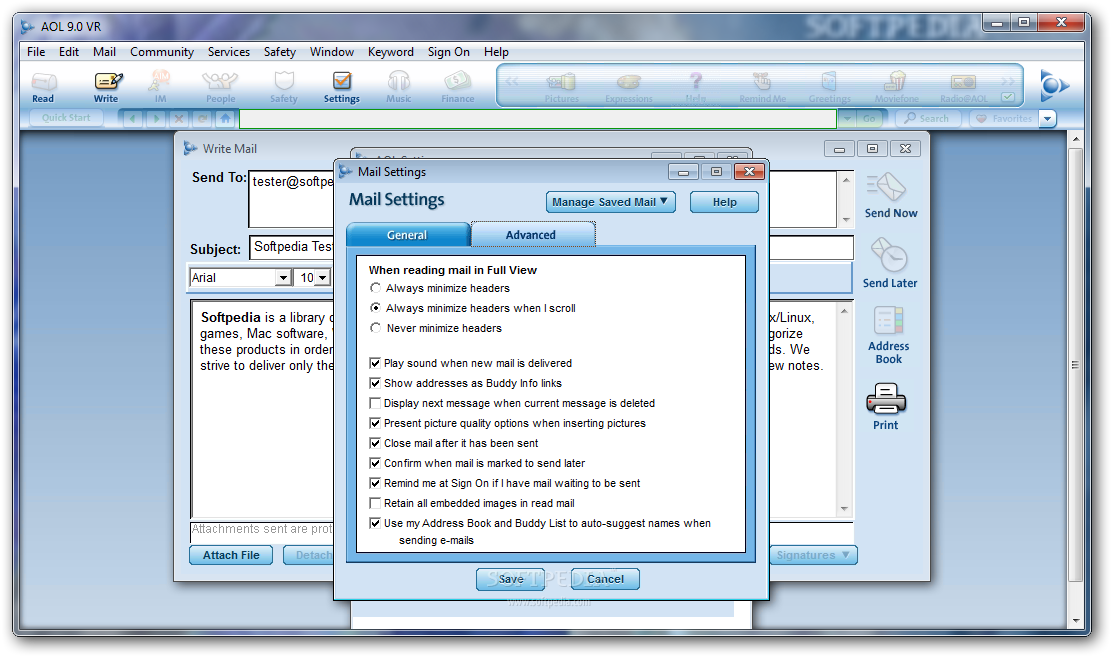Click the Cancel button in Mail Settings
Image resolution: width=1112 pixels, height=657 pixels.
click(x=605, y=579)
